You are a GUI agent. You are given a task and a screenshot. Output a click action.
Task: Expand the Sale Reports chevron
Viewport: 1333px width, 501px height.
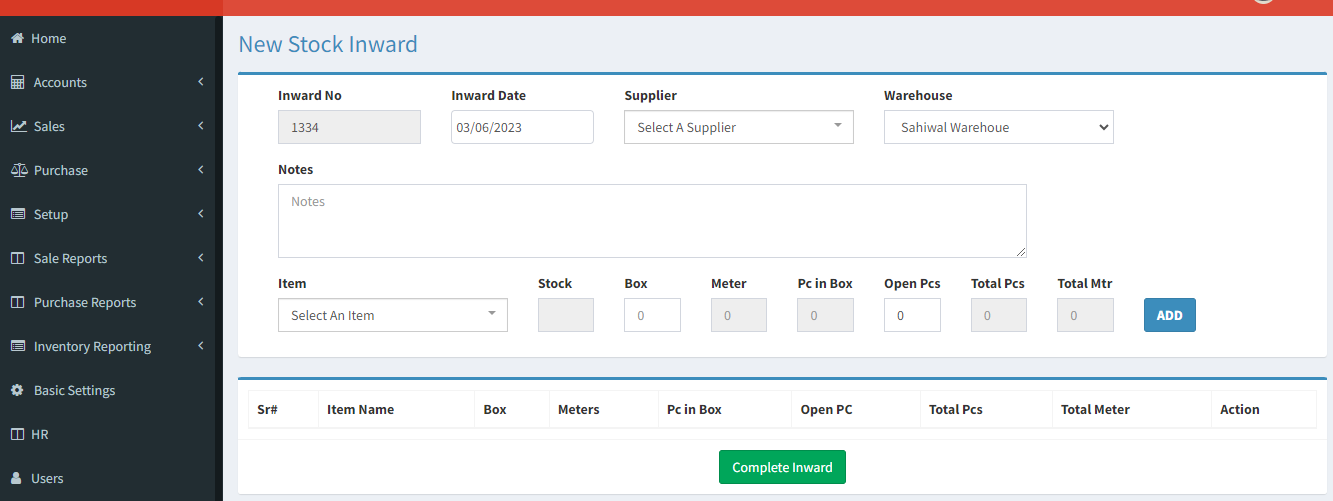pyautogui.click(x=201, y=258)
